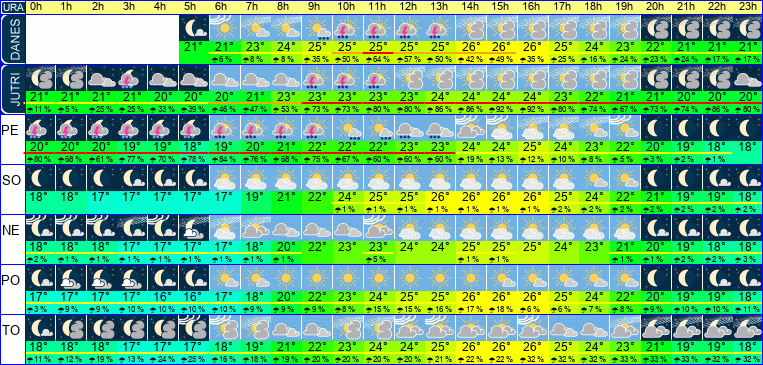
Task: Click the DANES 5h moon-cloud icon
Action: [194, 28]
